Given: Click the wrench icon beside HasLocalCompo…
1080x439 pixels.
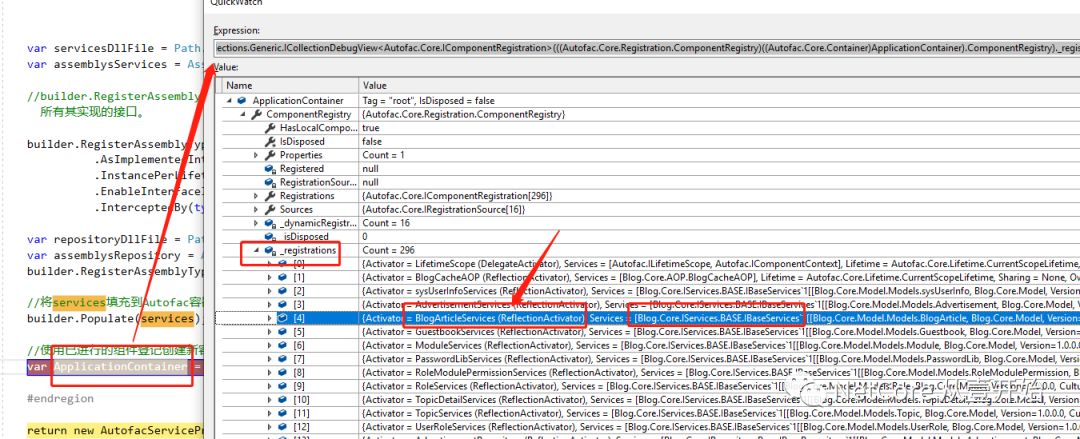Looking at the screenshot, I should pyautogui.click(x=270, y=128).
